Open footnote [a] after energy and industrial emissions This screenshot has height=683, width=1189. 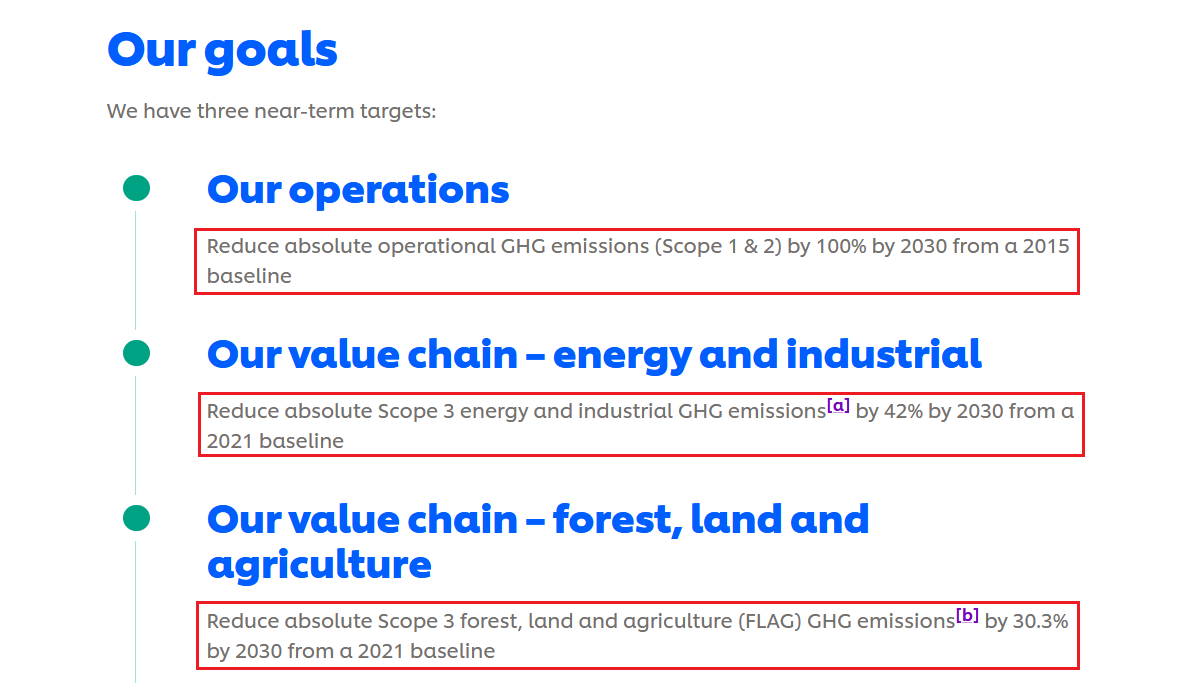pos(838,405)
